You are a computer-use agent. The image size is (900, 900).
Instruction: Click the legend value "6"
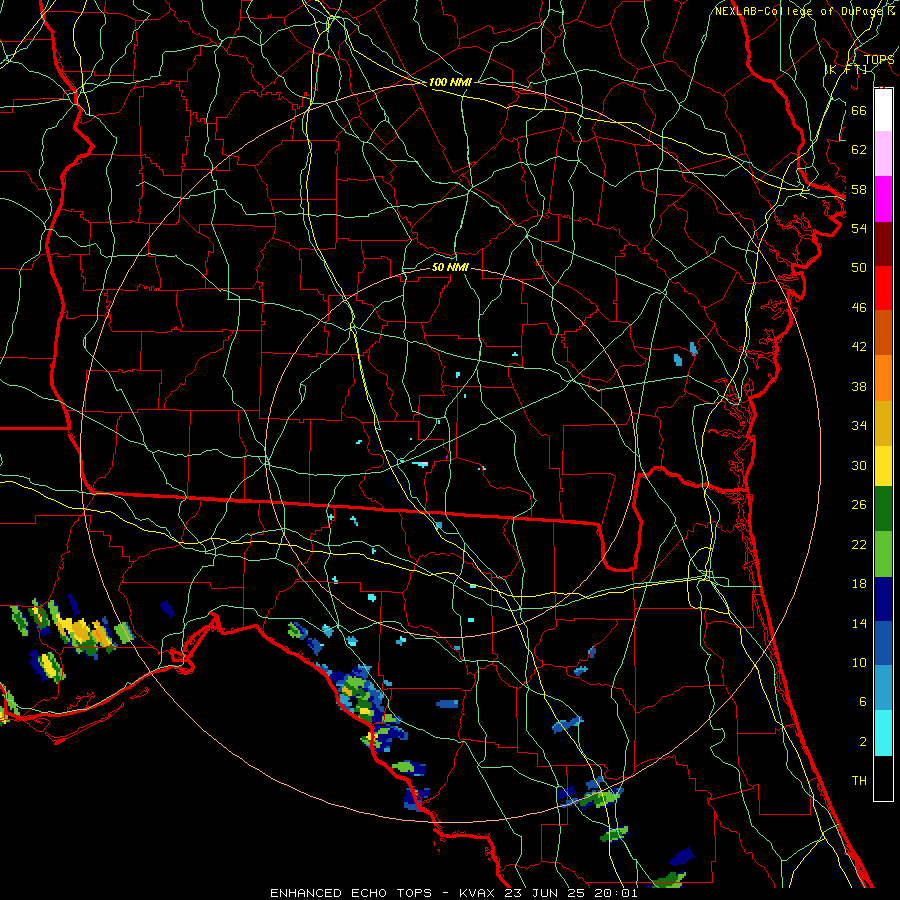click(862, 702)
